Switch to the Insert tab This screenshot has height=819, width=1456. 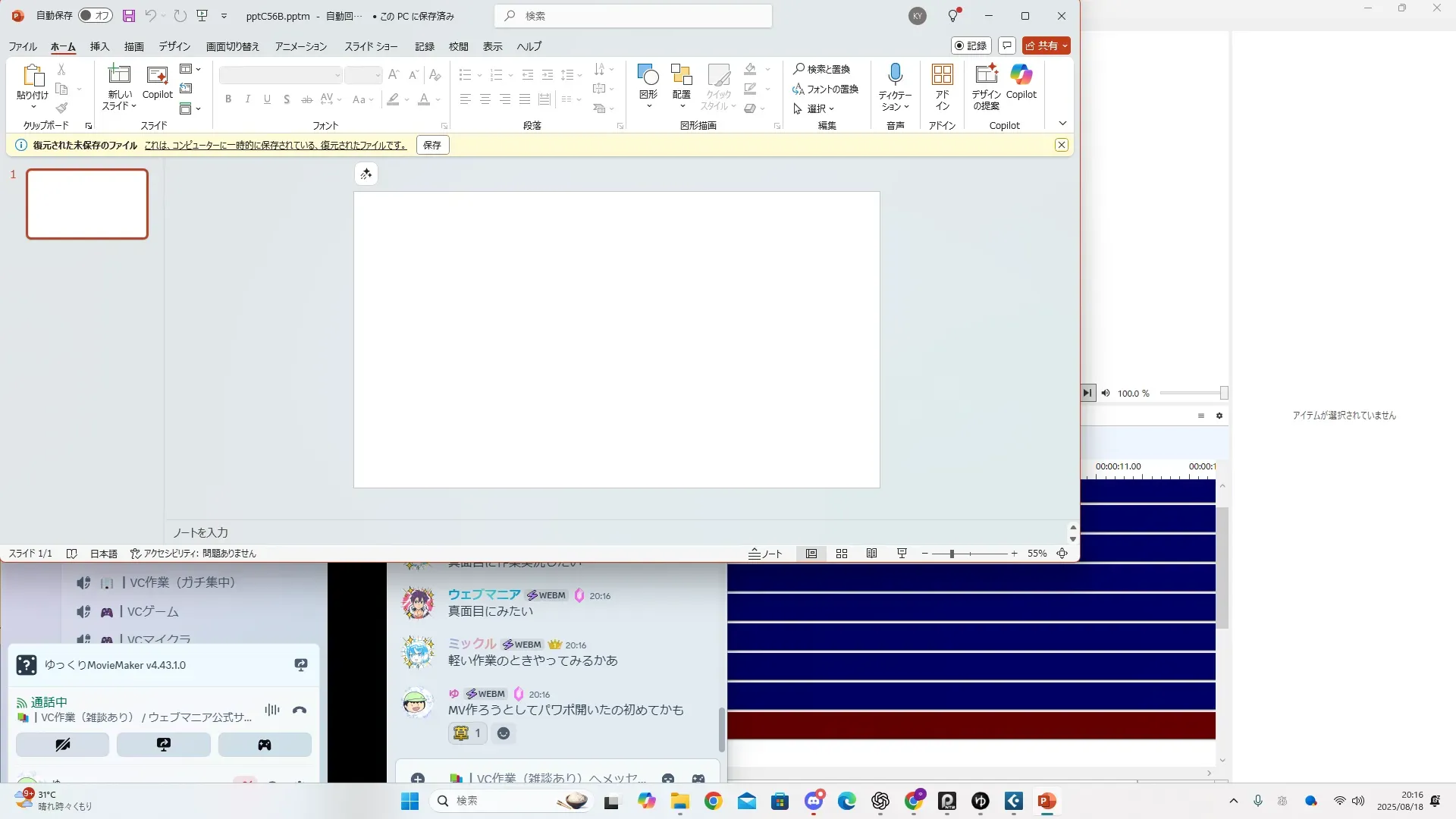tap(99, 46)
